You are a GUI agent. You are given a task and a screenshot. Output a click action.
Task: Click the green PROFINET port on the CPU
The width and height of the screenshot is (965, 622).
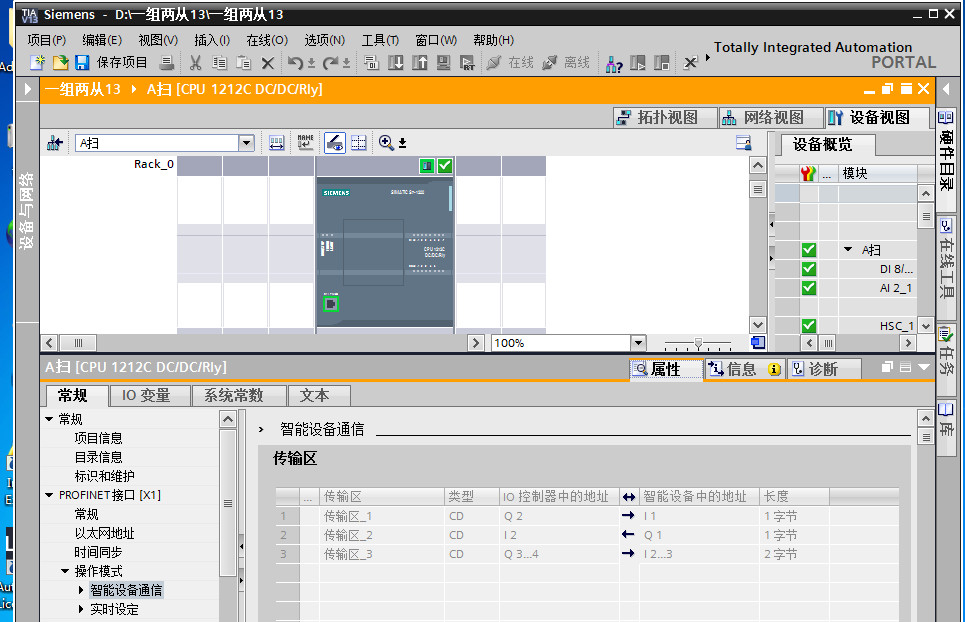coord(331,303)
